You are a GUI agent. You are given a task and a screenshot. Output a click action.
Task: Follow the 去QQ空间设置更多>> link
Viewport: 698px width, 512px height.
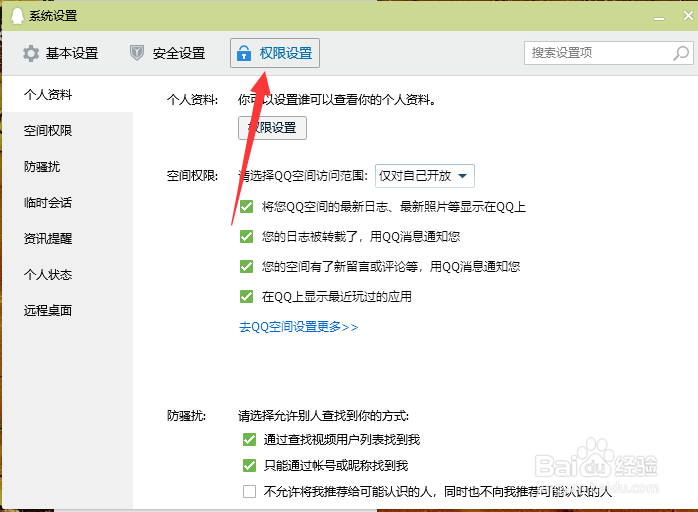[x=298, y=327]
